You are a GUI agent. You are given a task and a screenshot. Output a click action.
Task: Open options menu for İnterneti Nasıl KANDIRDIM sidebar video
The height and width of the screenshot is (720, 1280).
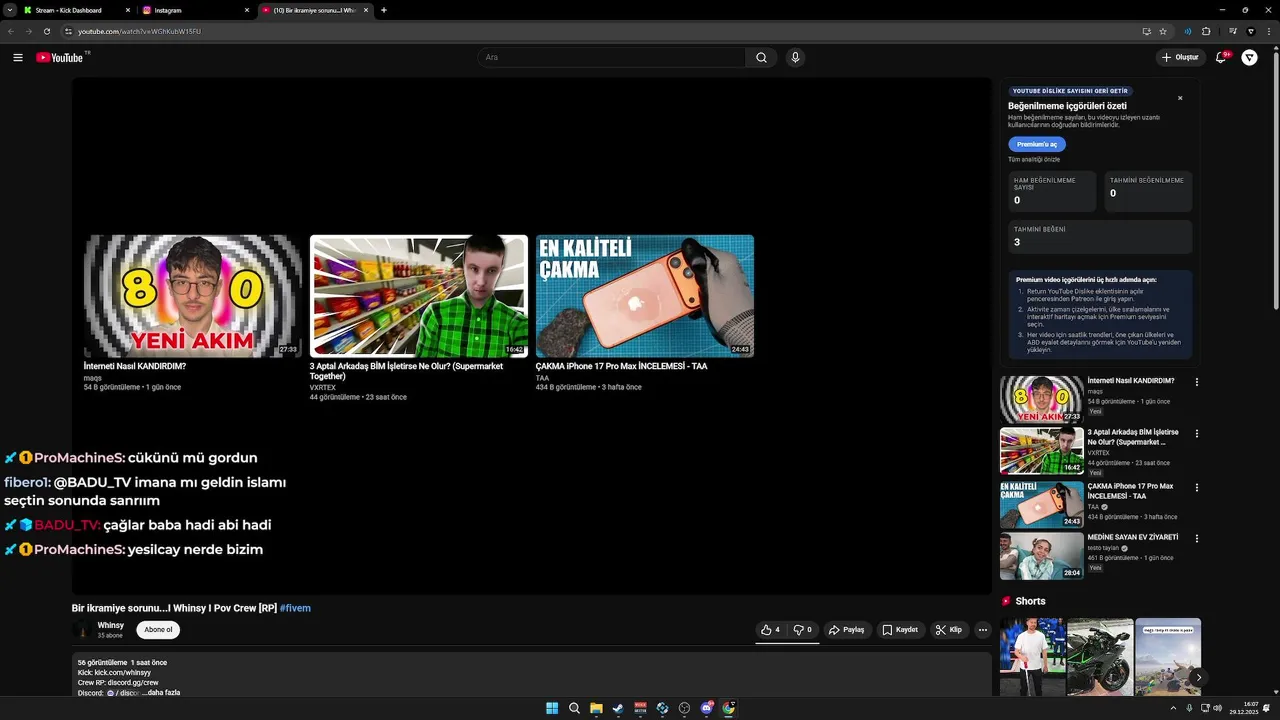[1196, 382]
